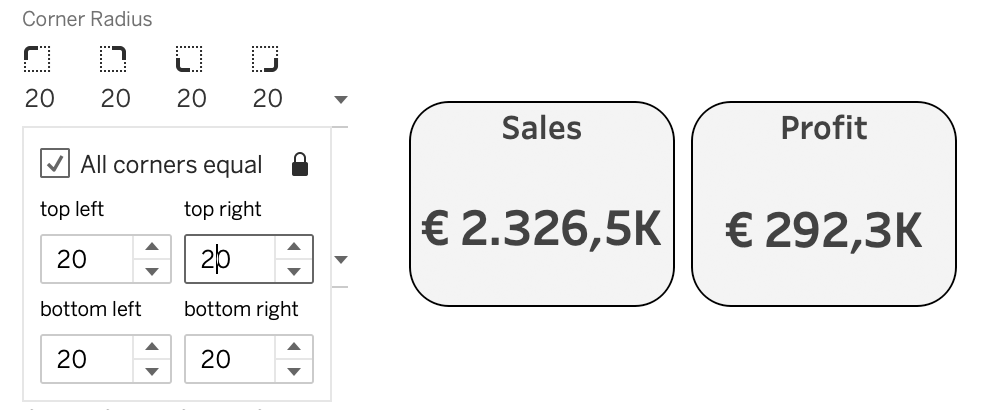Click the top-left corner radius icon

(x=37, y=60)
